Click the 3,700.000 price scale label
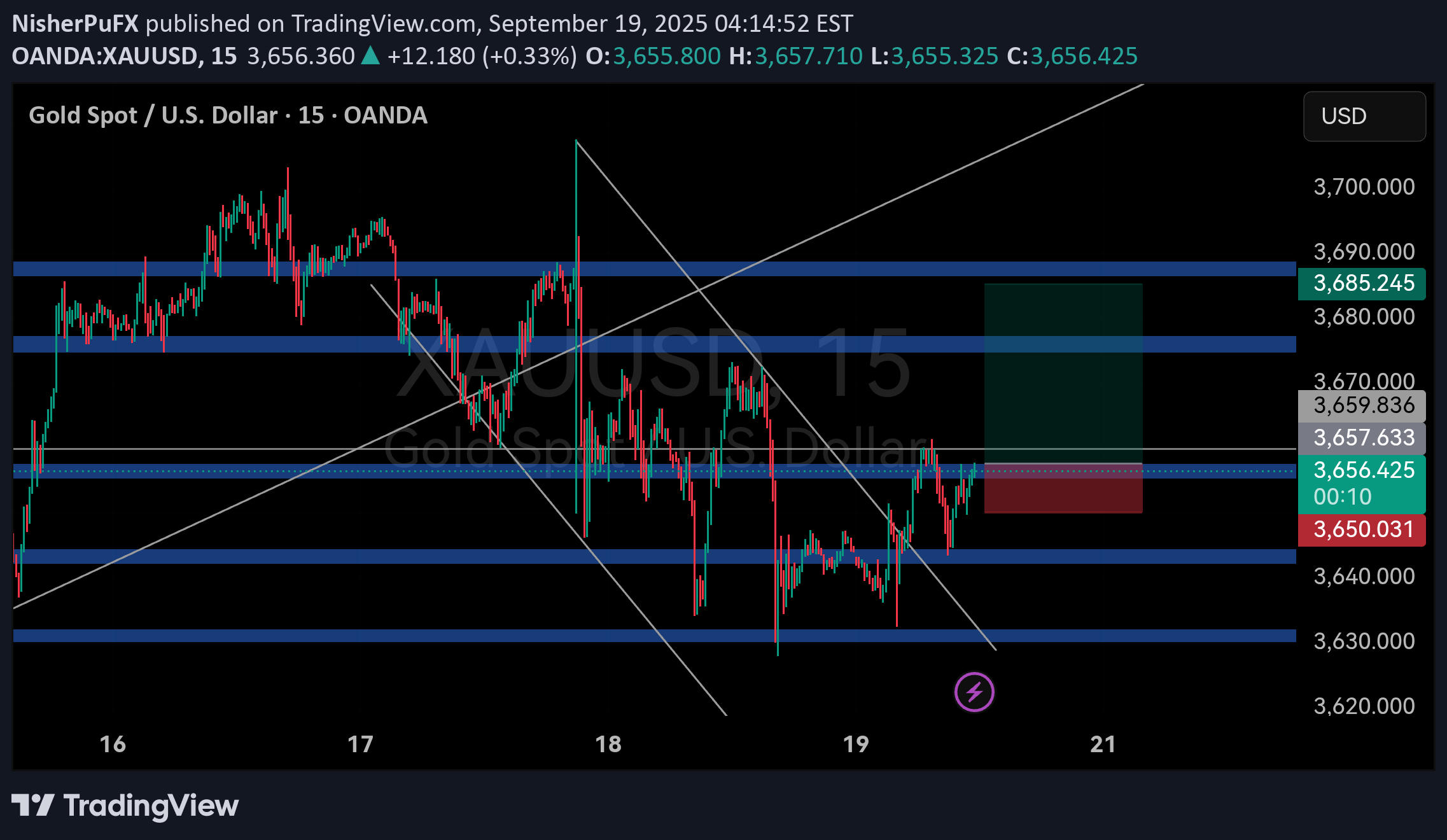 [1364, 187]
